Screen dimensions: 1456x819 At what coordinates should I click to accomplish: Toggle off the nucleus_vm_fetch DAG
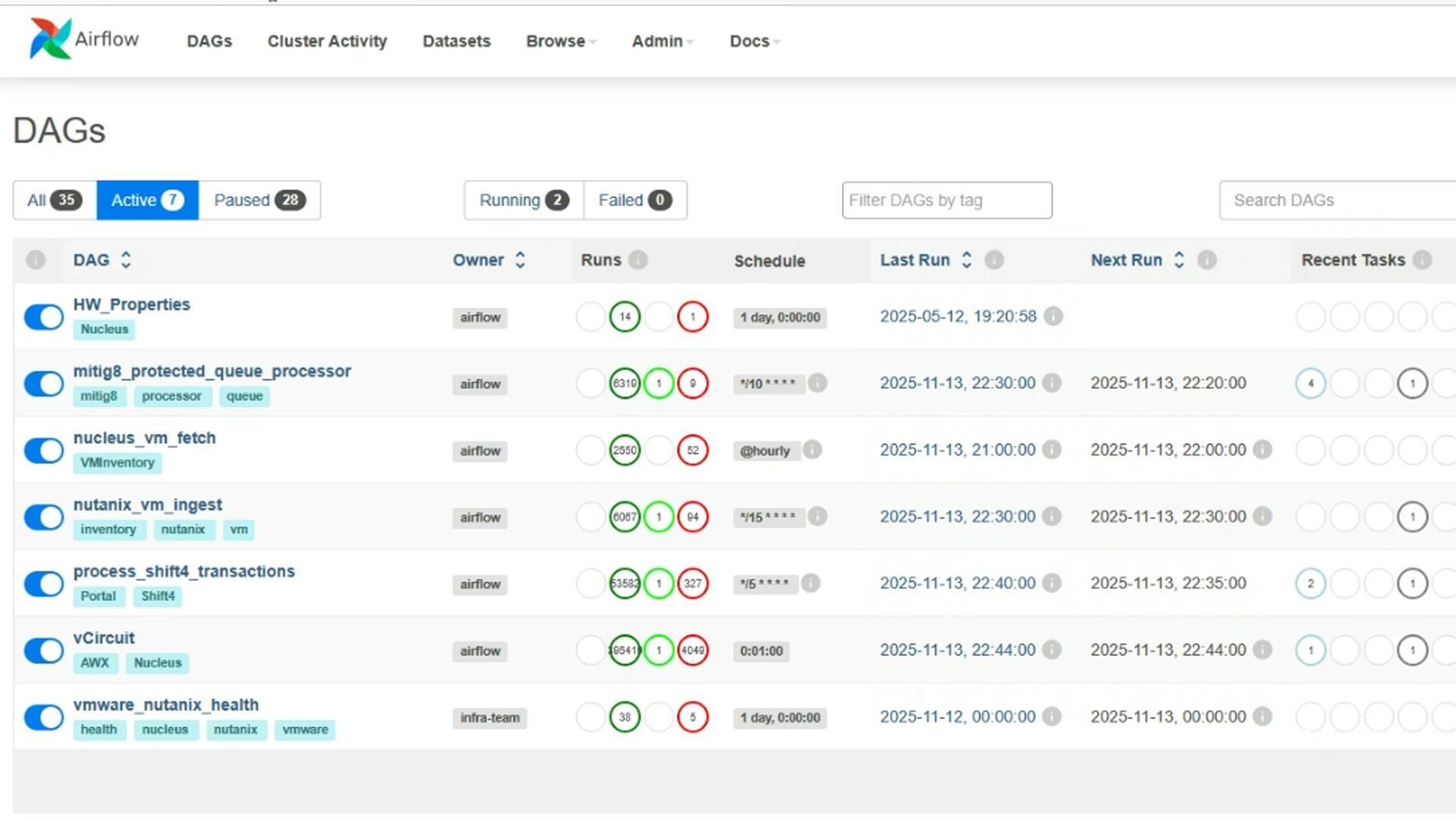[44, 450]
